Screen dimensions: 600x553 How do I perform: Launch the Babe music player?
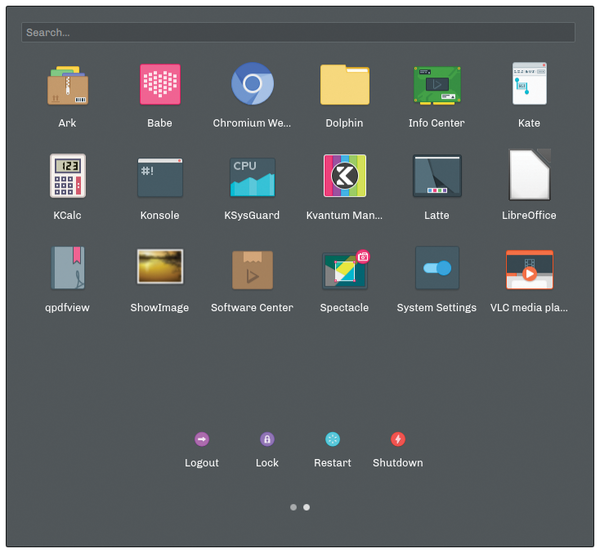160,84
